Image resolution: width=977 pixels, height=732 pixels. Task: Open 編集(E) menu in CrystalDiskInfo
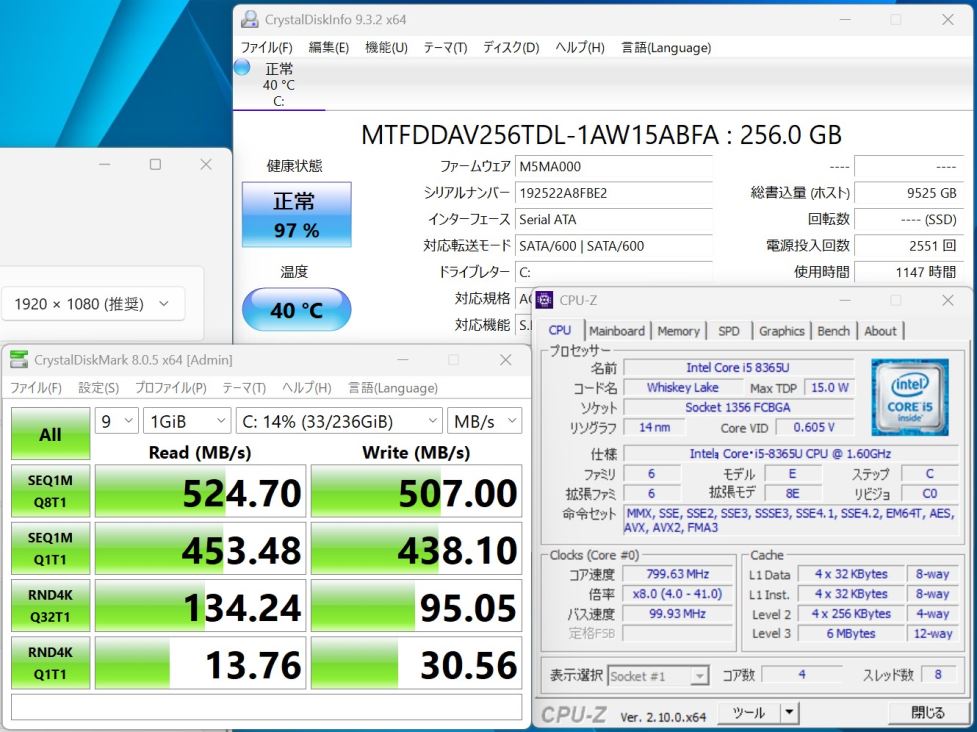(329, 47)
